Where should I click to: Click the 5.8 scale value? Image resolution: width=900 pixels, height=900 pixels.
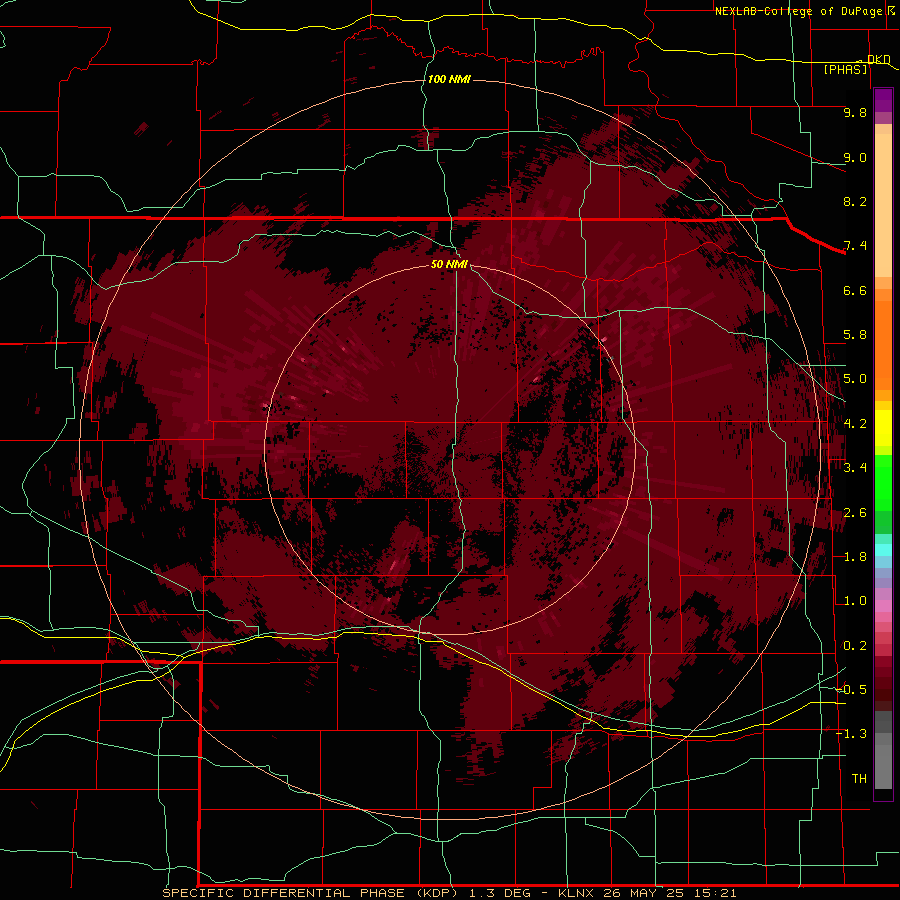pyautogui.click(x=855, y=335)
